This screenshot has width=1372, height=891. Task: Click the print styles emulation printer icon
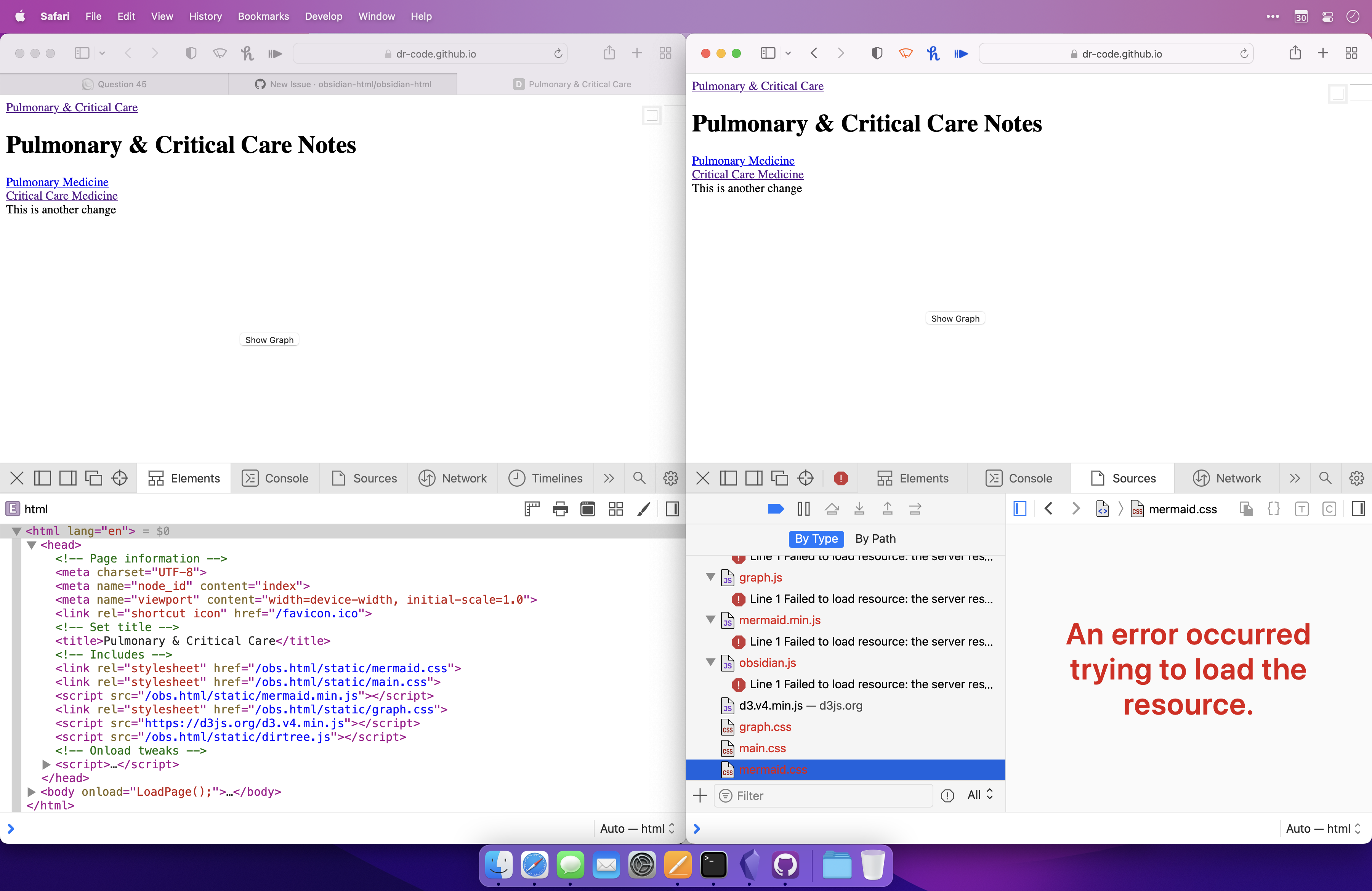pyautogui.click(x=560, y=509)
